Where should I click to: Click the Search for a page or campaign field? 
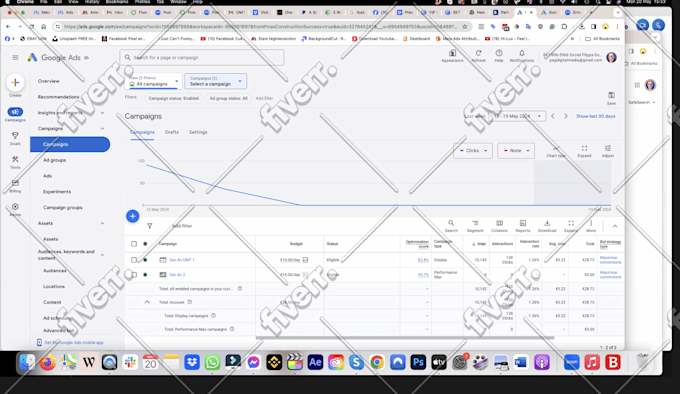(202, 57)
